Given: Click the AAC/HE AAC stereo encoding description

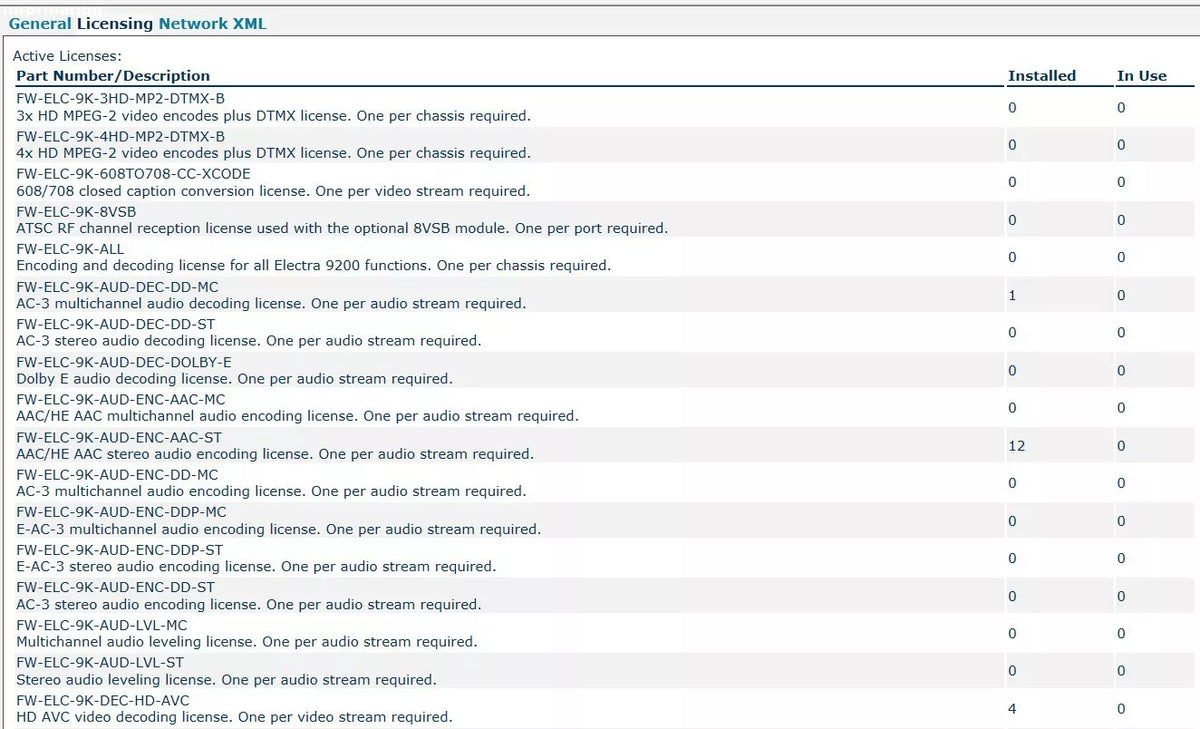Looking at the screenshot, I should click(x=275, y=454).
